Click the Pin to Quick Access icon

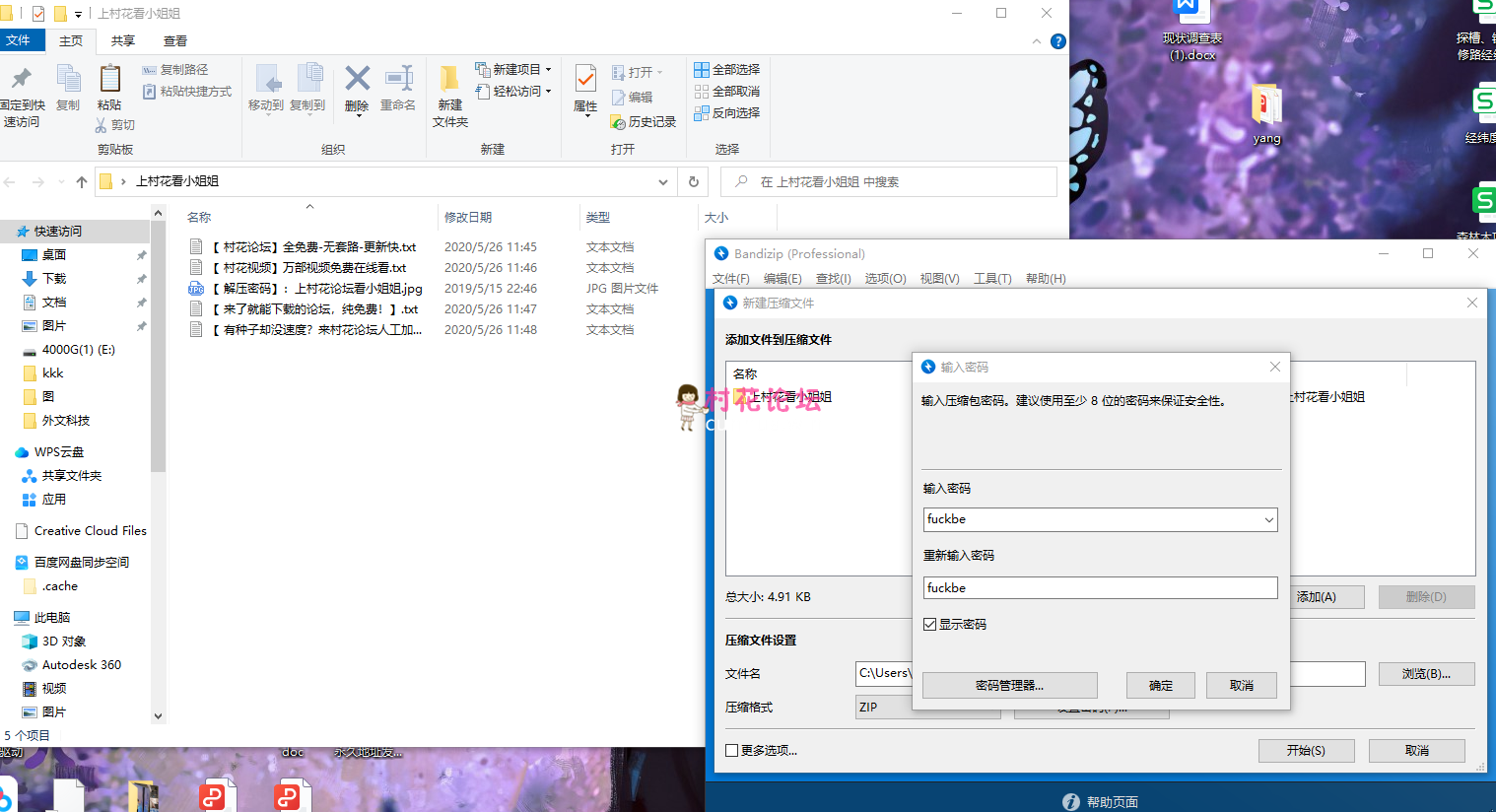pyautogui.click(x=21, y=78)
